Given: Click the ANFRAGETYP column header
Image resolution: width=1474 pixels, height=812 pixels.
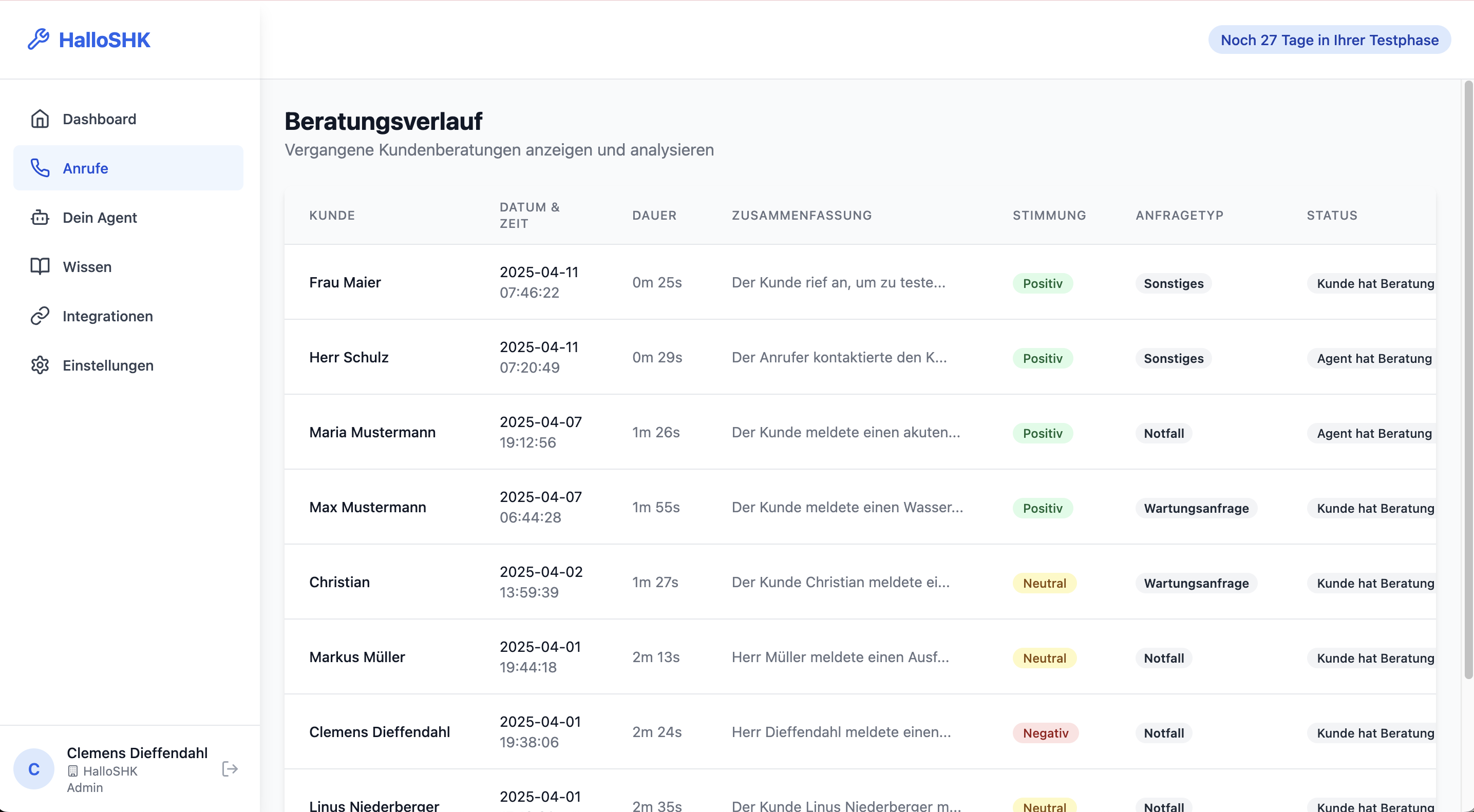Looking at the screenshot, I should click(x=1179, y=216).
